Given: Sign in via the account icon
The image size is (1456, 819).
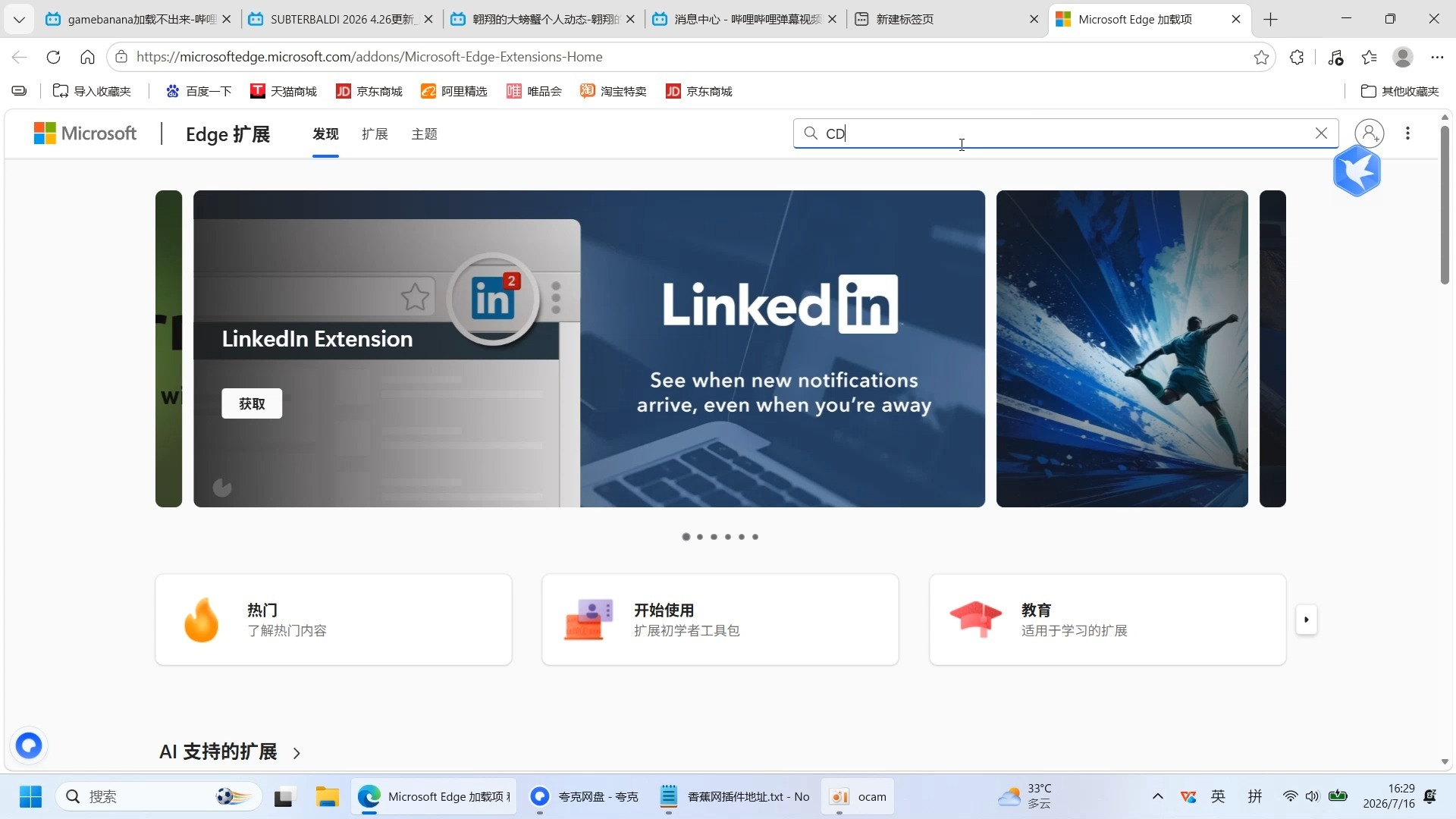Looking at the screenshot, I should click(1370, 133).
